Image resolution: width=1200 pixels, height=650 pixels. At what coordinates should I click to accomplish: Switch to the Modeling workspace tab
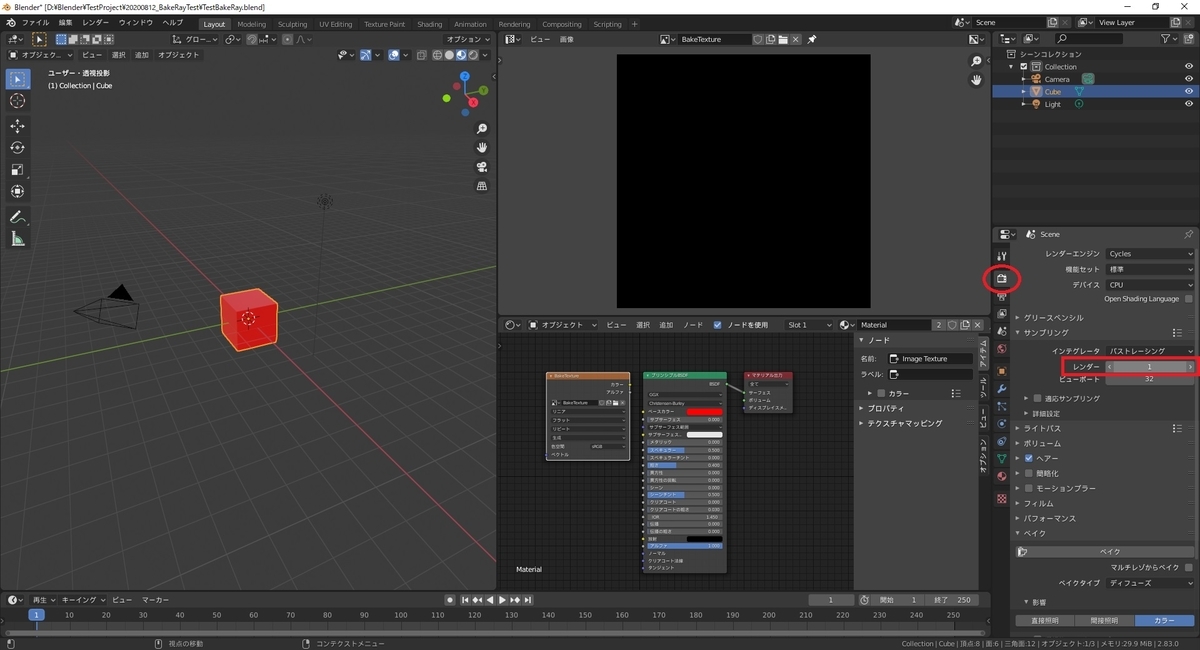coord(251,24)
